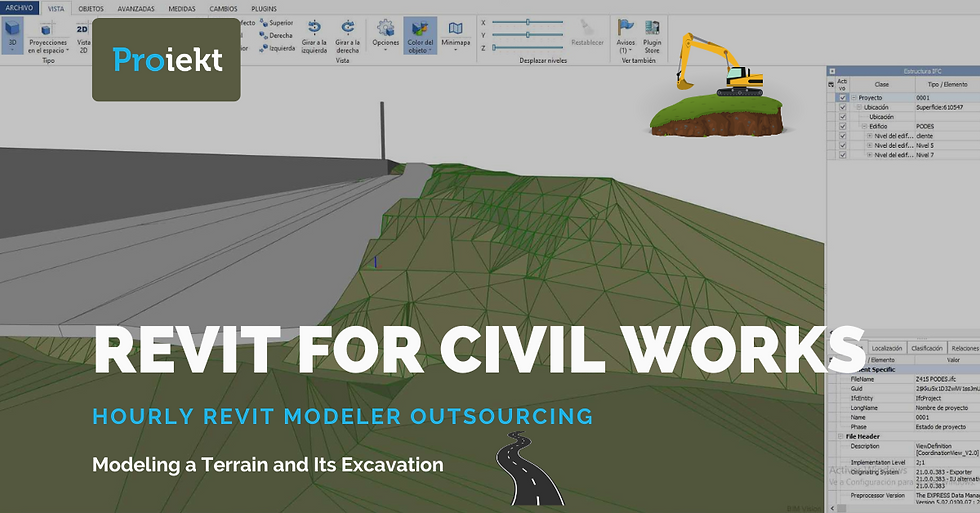
Task: Switch to the PLUGINS ribbon tab
Action: click(x=264, y=9)
